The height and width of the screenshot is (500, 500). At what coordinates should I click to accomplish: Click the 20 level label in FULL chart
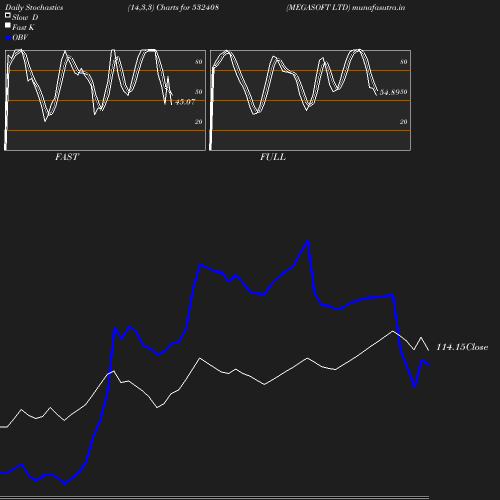[x=404, y=122]
